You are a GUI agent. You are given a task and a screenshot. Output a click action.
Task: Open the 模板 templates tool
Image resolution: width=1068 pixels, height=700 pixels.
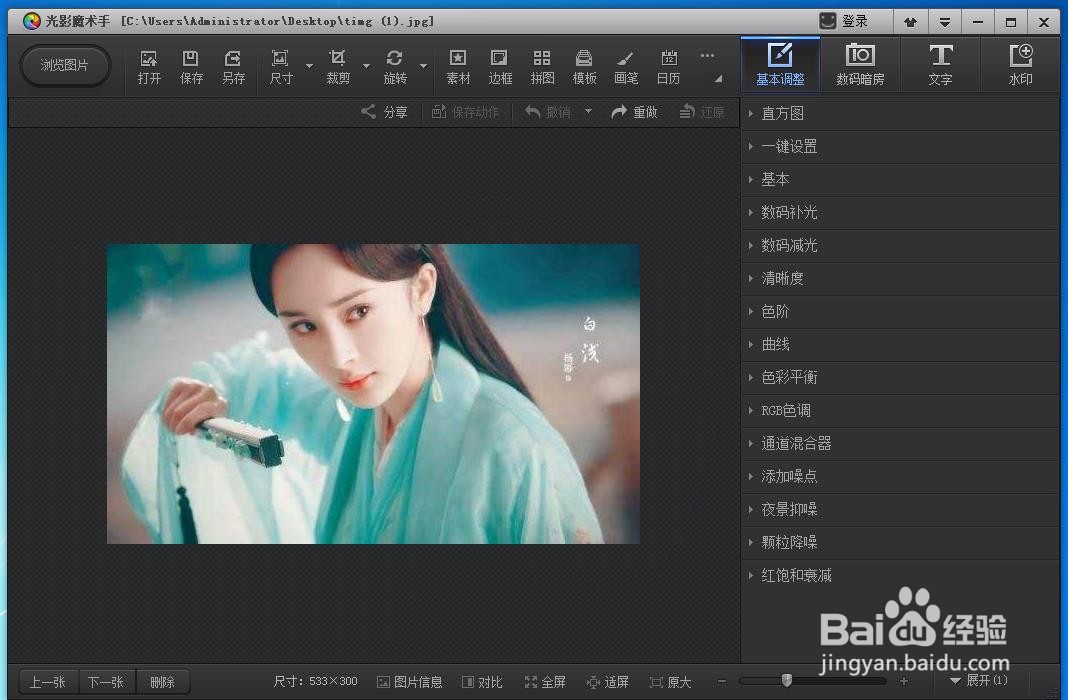pos(584,67)
